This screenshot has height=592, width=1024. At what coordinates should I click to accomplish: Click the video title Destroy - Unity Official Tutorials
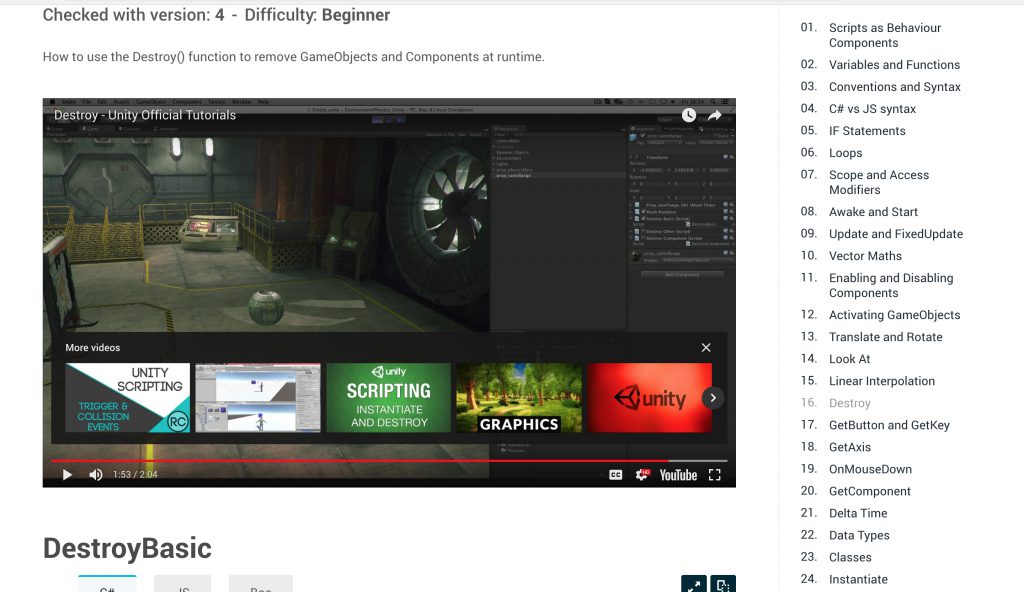[145, 115]
